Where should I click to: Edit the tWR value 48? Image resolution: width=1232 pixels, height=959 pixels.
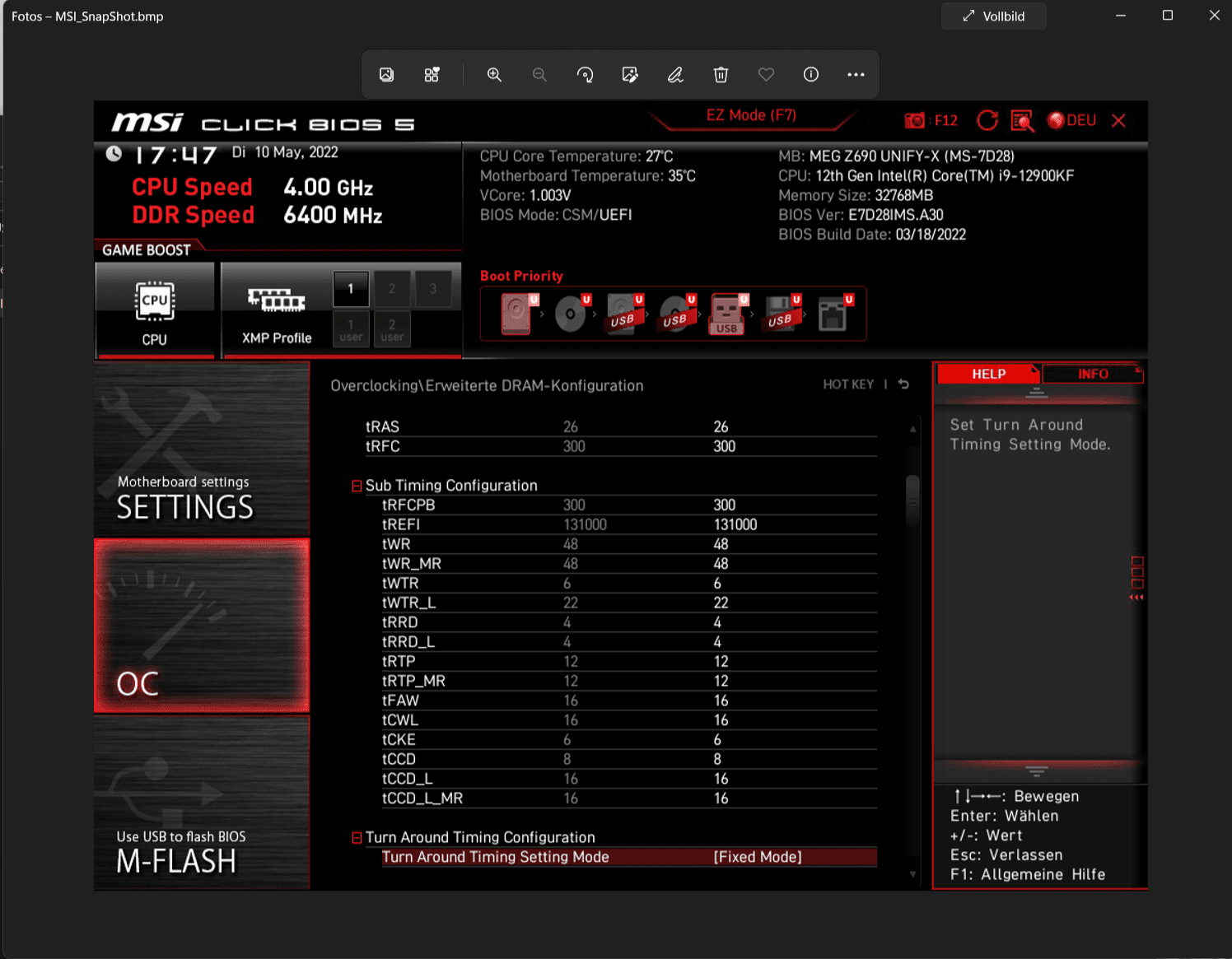pyautogui.click(x=721, y=544)
